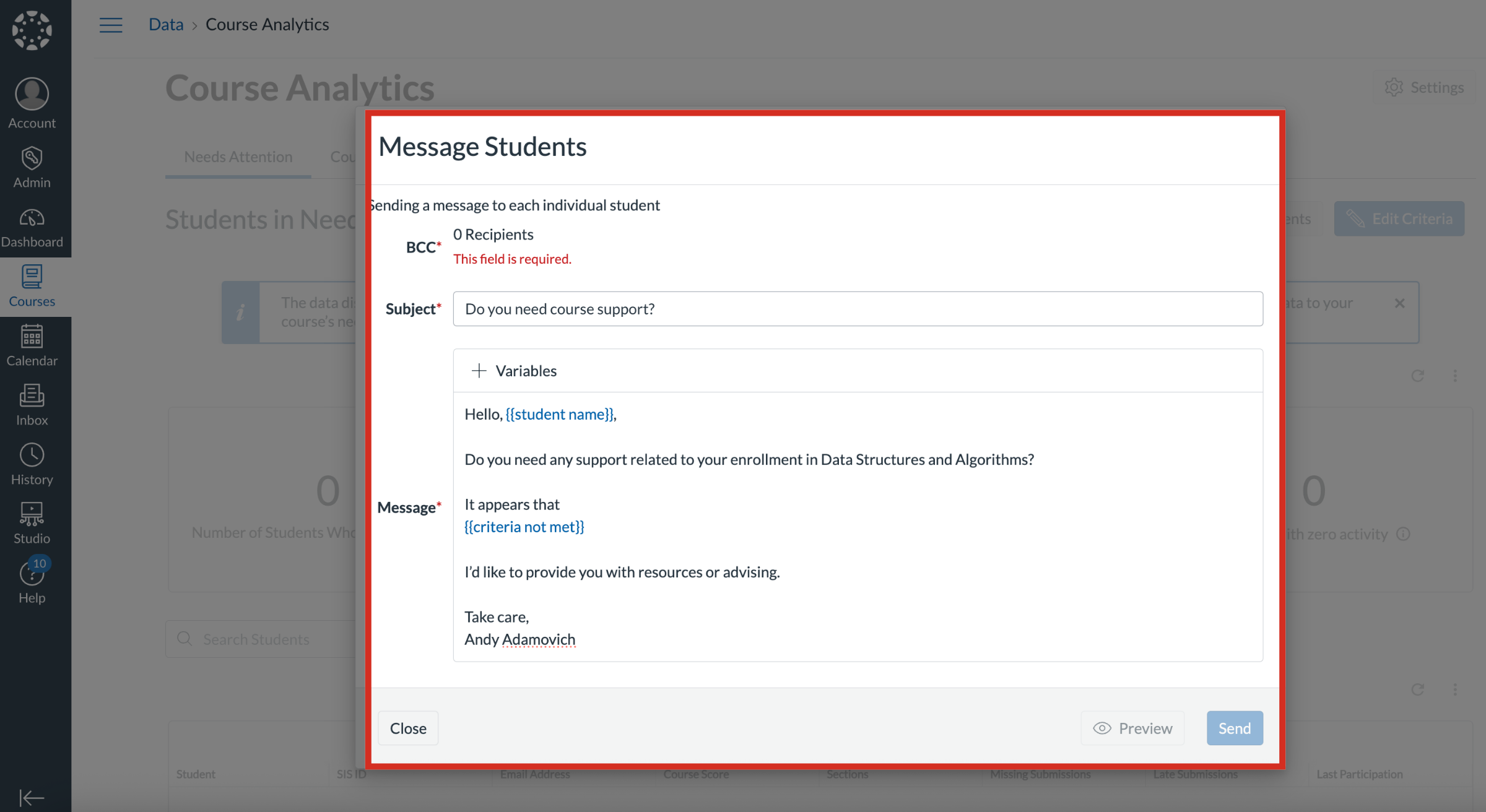The height and width of the screenshot is (812, 1486).
Task: Toggle the hamburger course menu
Action: point(111,25)
